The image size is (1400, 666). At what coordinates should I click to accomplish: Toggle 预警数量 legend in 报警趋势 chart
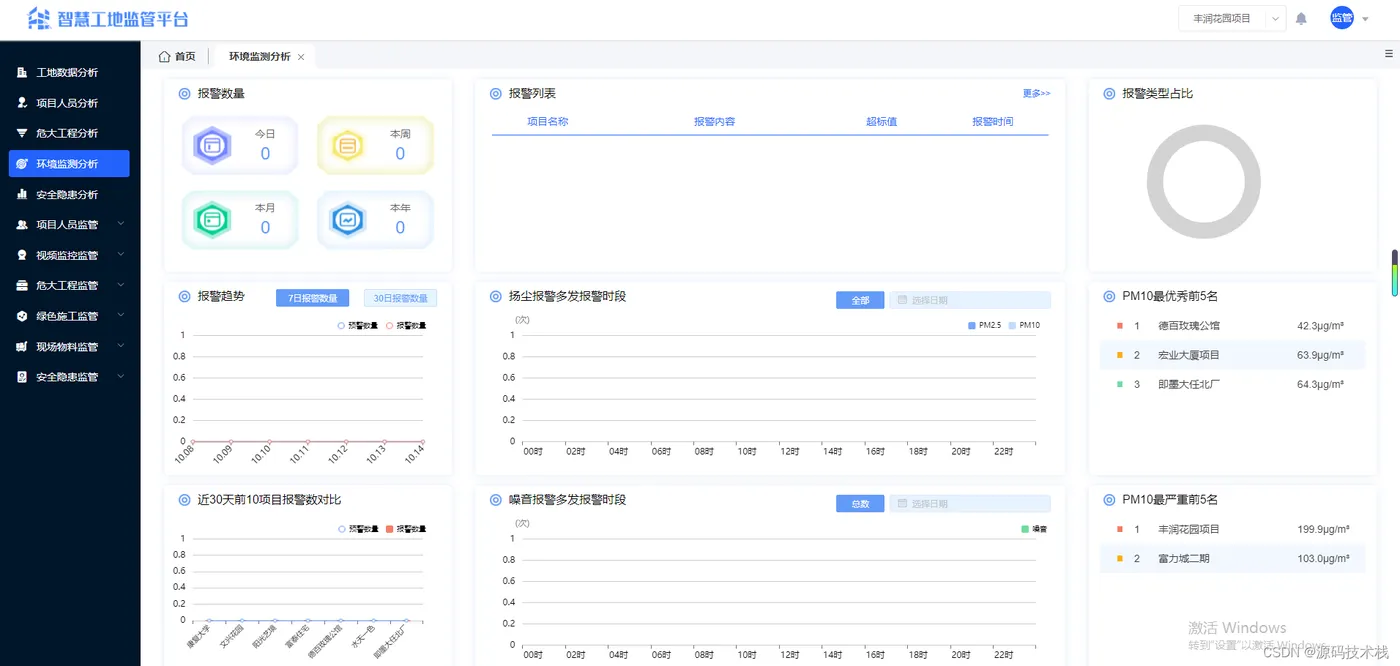tap(358, 326)
